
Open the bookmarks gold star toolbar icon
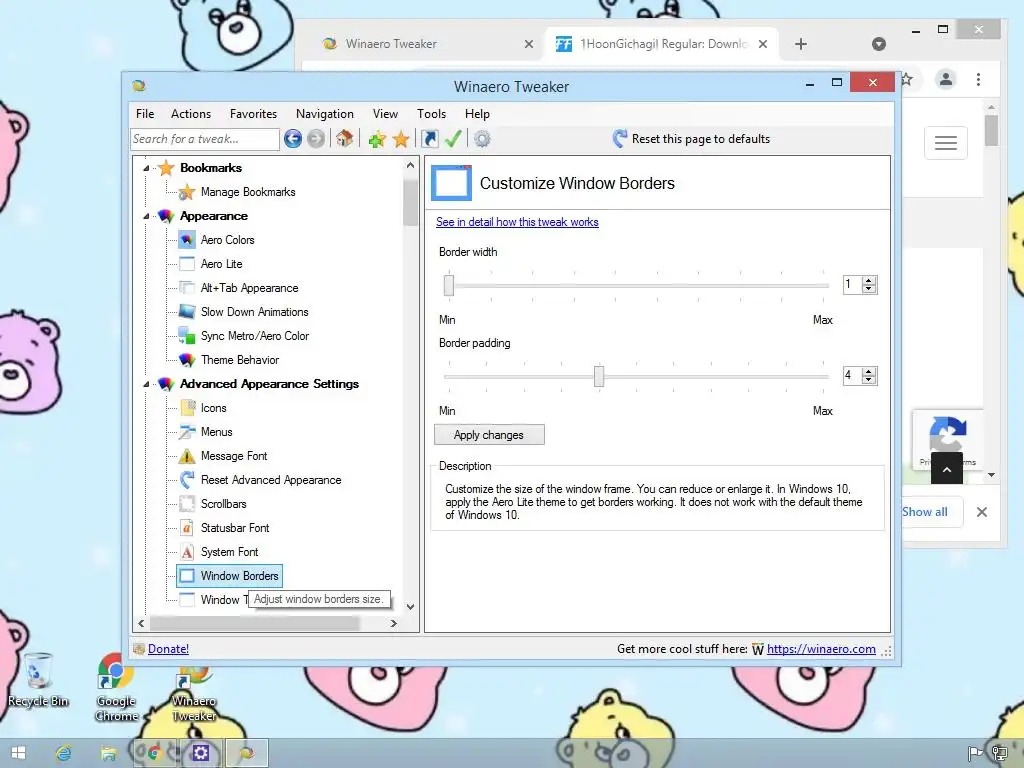coord(401,139)
